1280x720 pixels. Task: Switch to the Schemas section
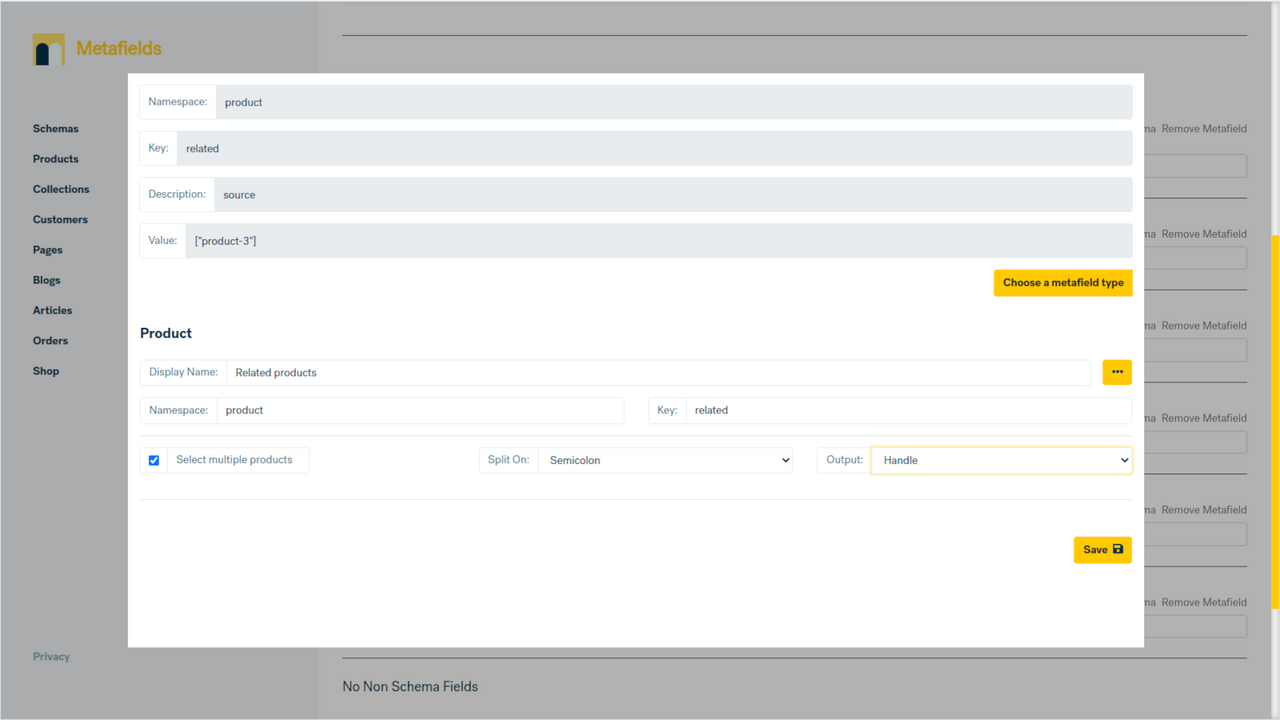[55, 128]
